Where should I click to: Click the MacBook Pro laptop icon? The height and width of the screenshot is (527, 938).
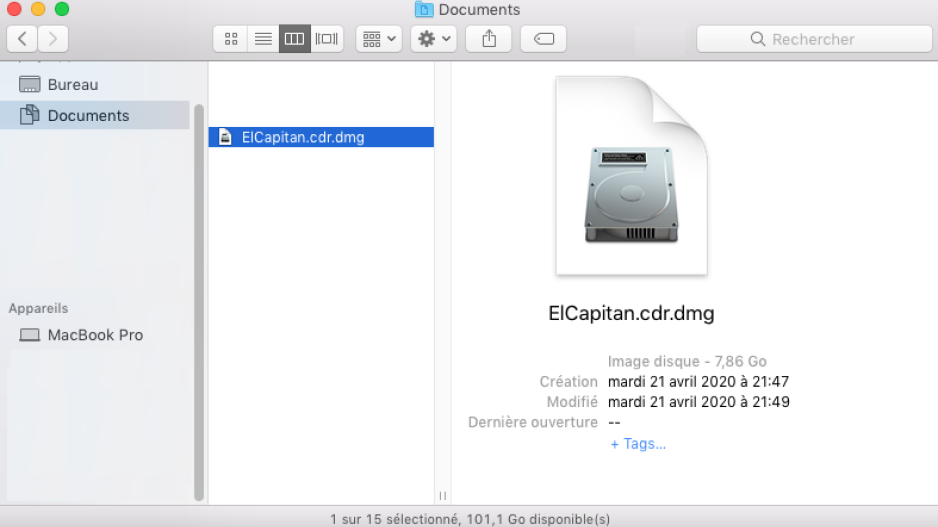(x=29, y=335)
